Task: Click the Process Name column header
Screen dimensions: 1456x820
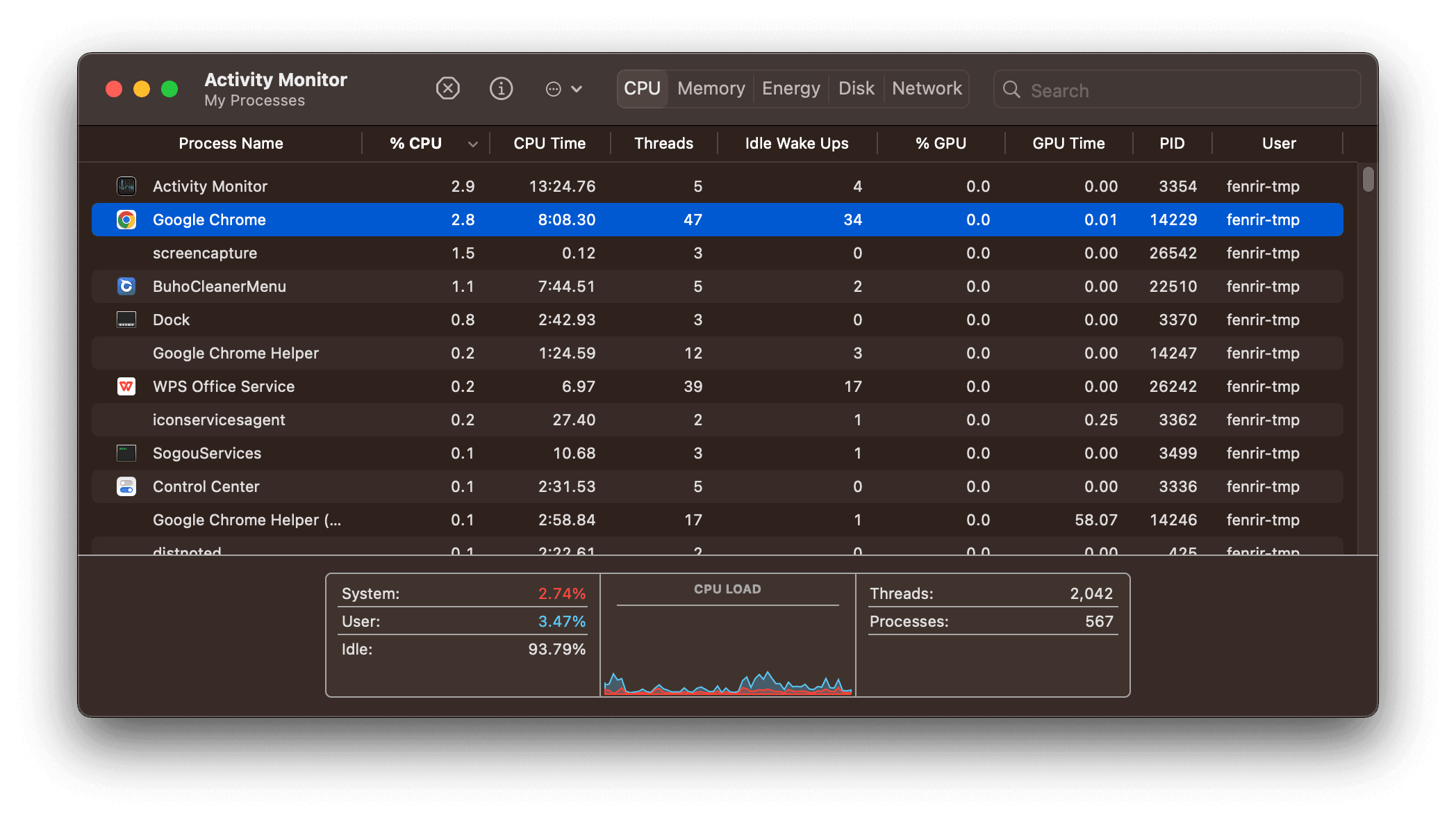Action: [231, 143]
